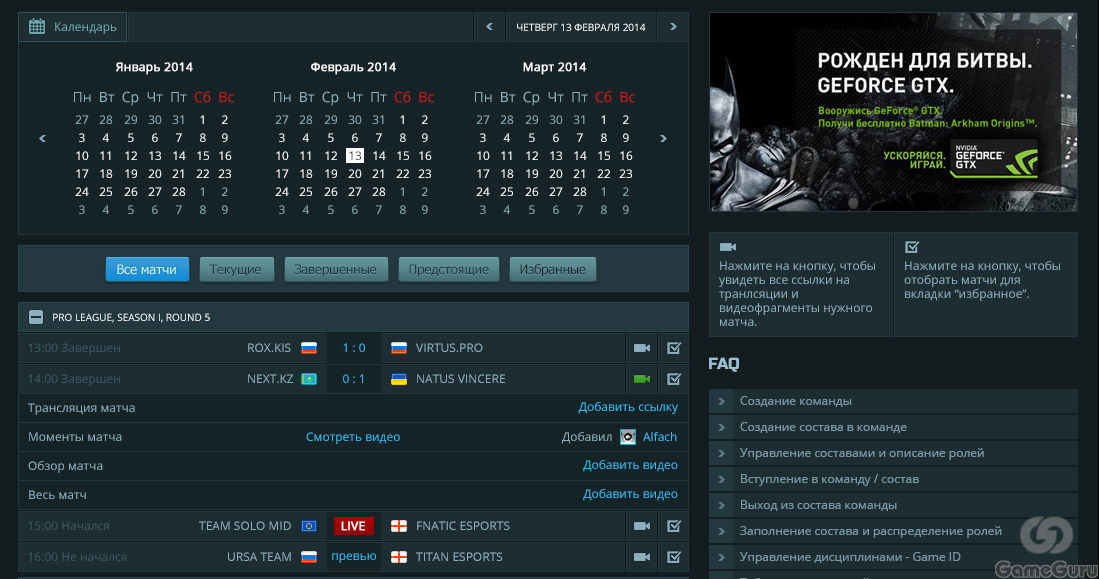
Task: Expand FAQ item Создание команды
Action: pos(893,401)
